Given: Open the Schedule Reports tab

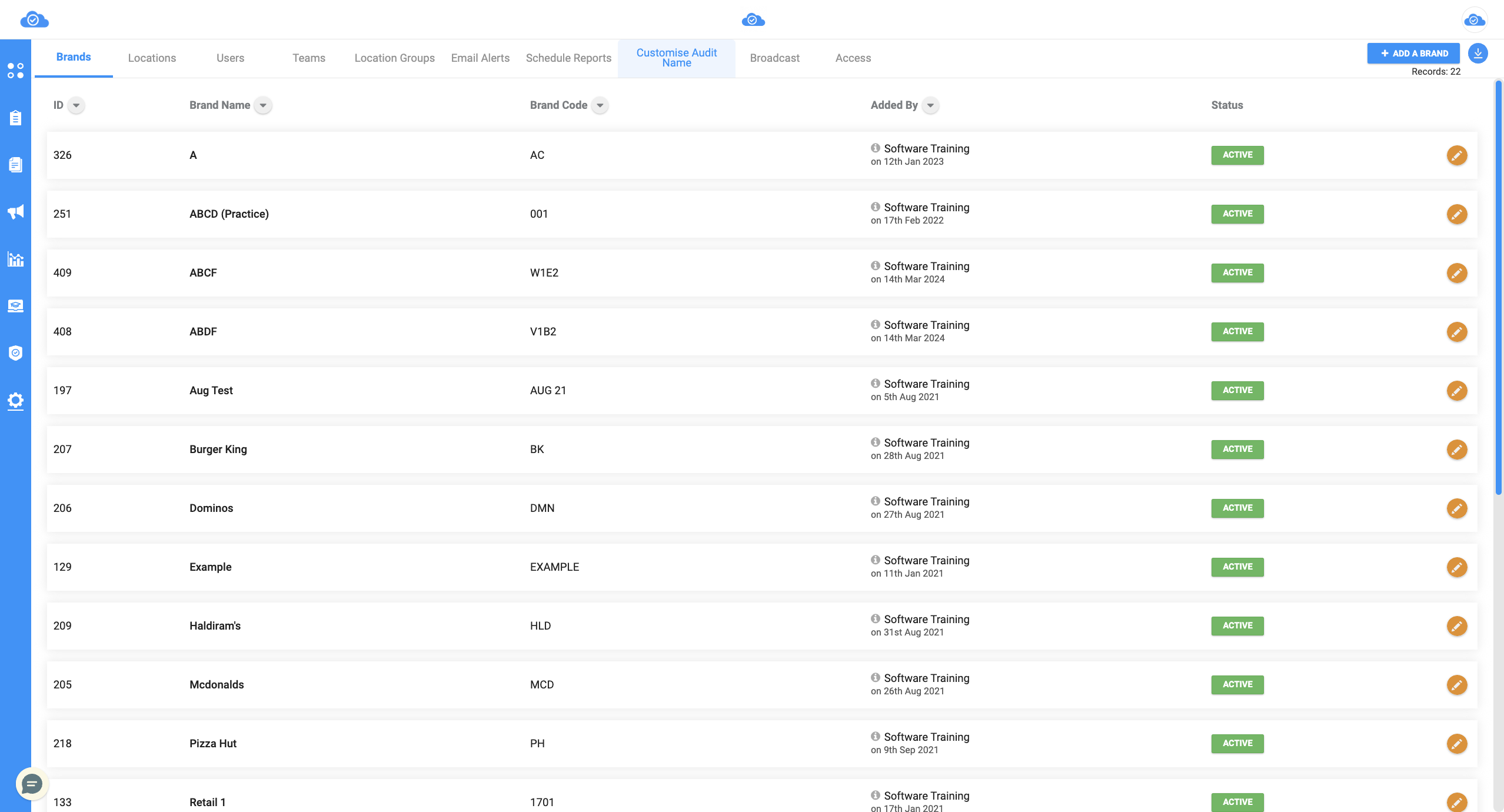Looking at the screenshot, I should 568,58.
